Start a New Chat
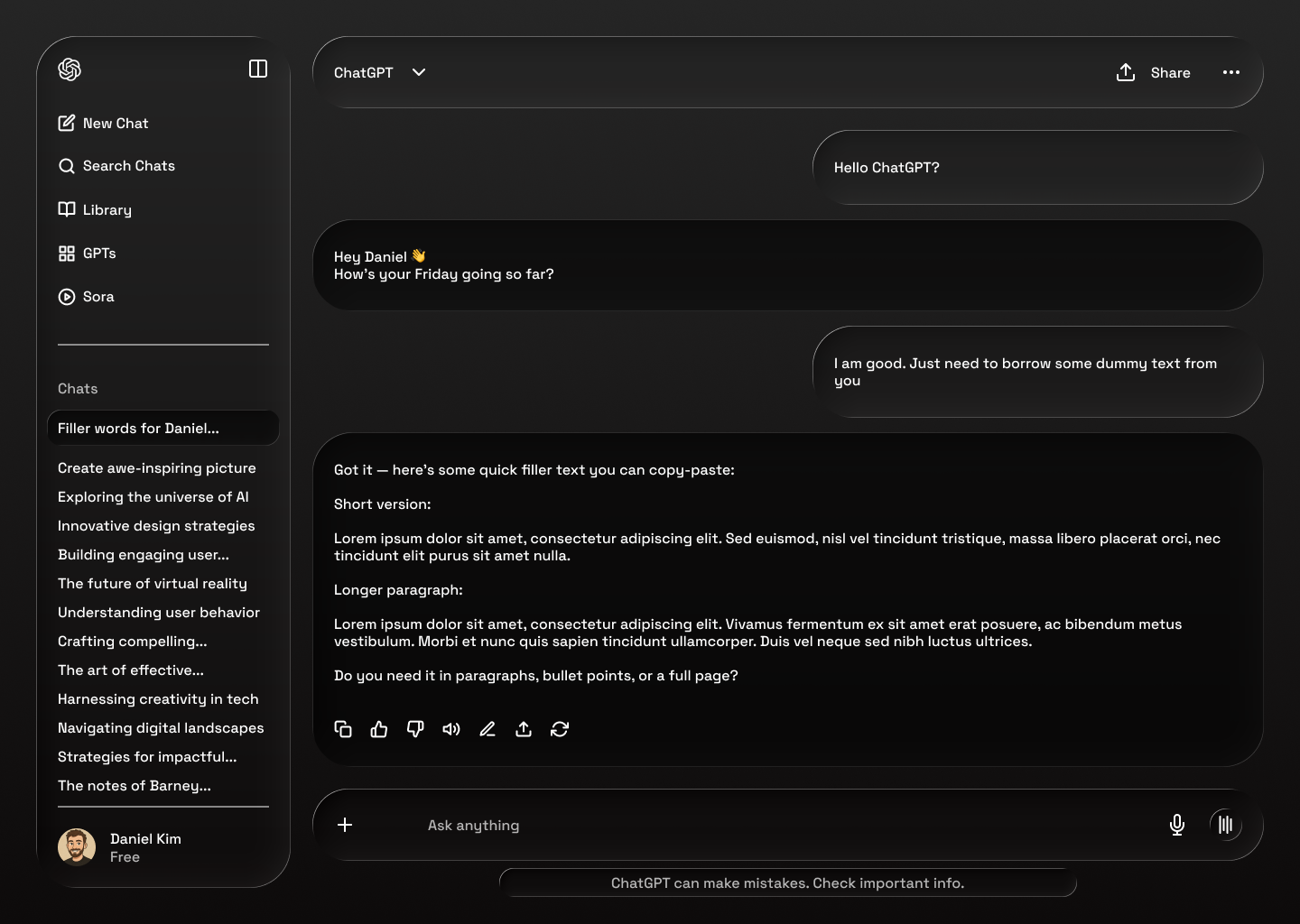 coord(103,123)
